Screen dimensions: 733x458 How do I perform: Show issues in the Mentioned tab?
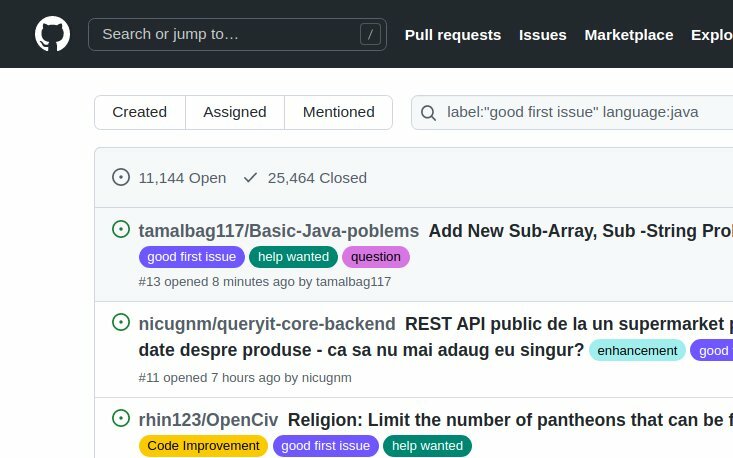click(338, 112)
